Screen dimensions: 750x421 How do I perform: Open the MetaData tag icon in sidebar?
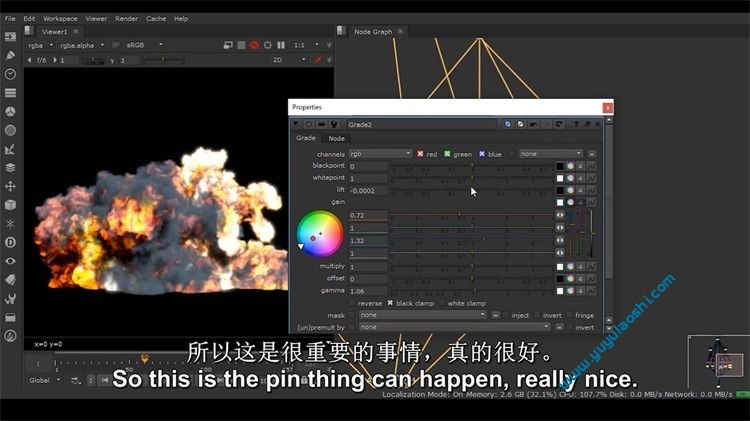click(x=10, y=280)
